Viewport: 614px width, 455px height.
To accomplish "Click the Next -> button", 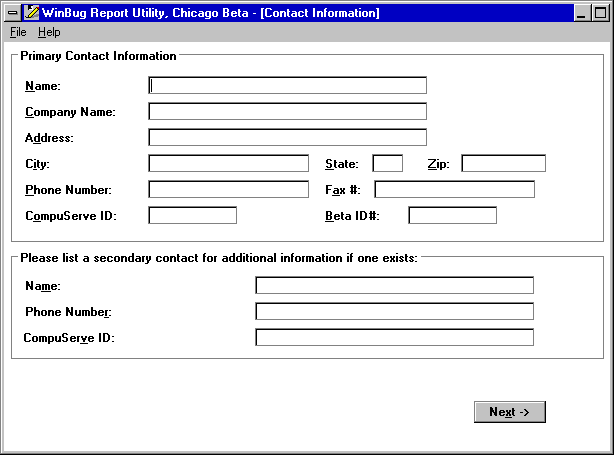I will pos(509,412).
